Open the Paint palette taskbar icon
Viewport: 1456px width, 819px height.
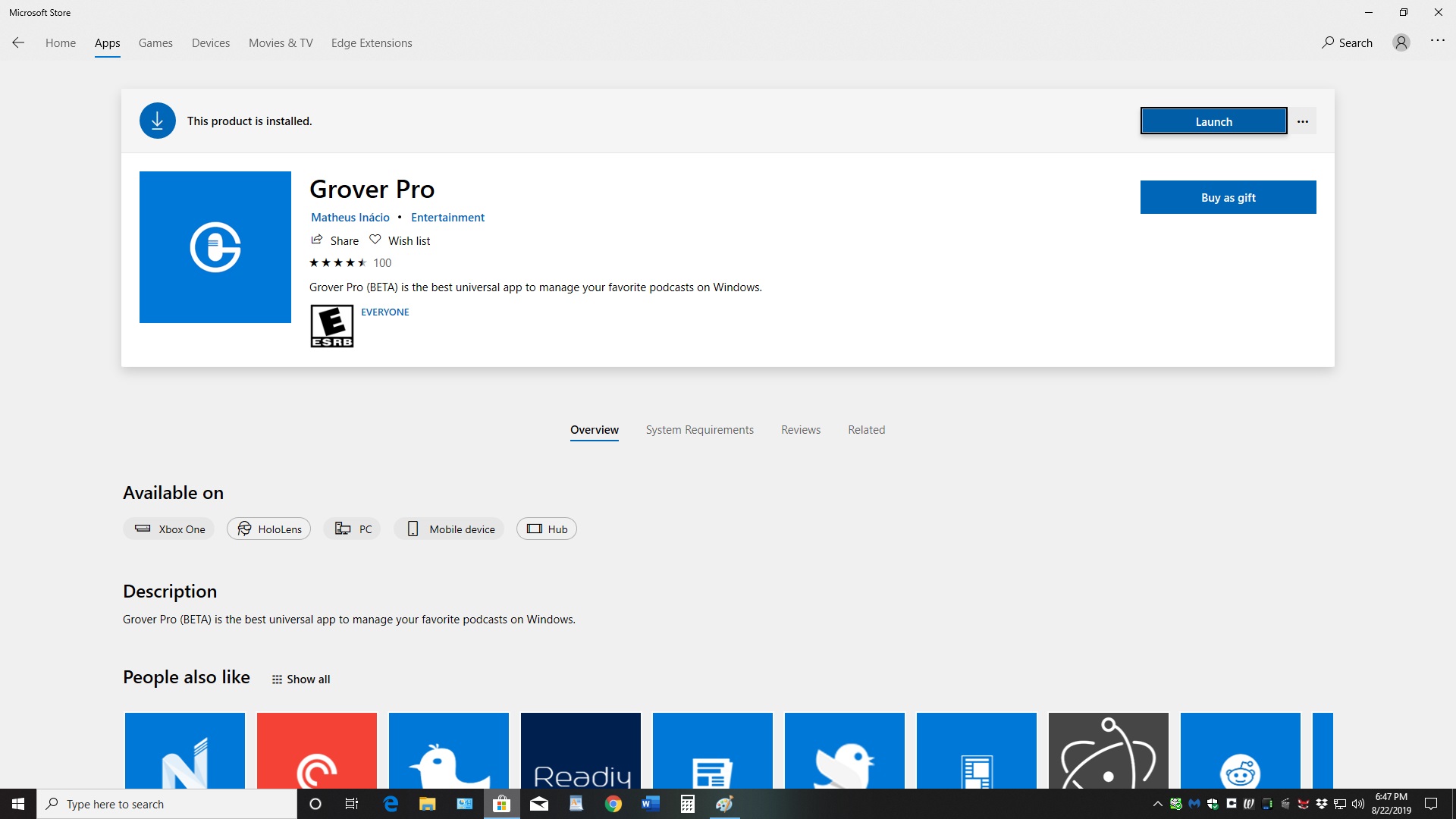724,804
